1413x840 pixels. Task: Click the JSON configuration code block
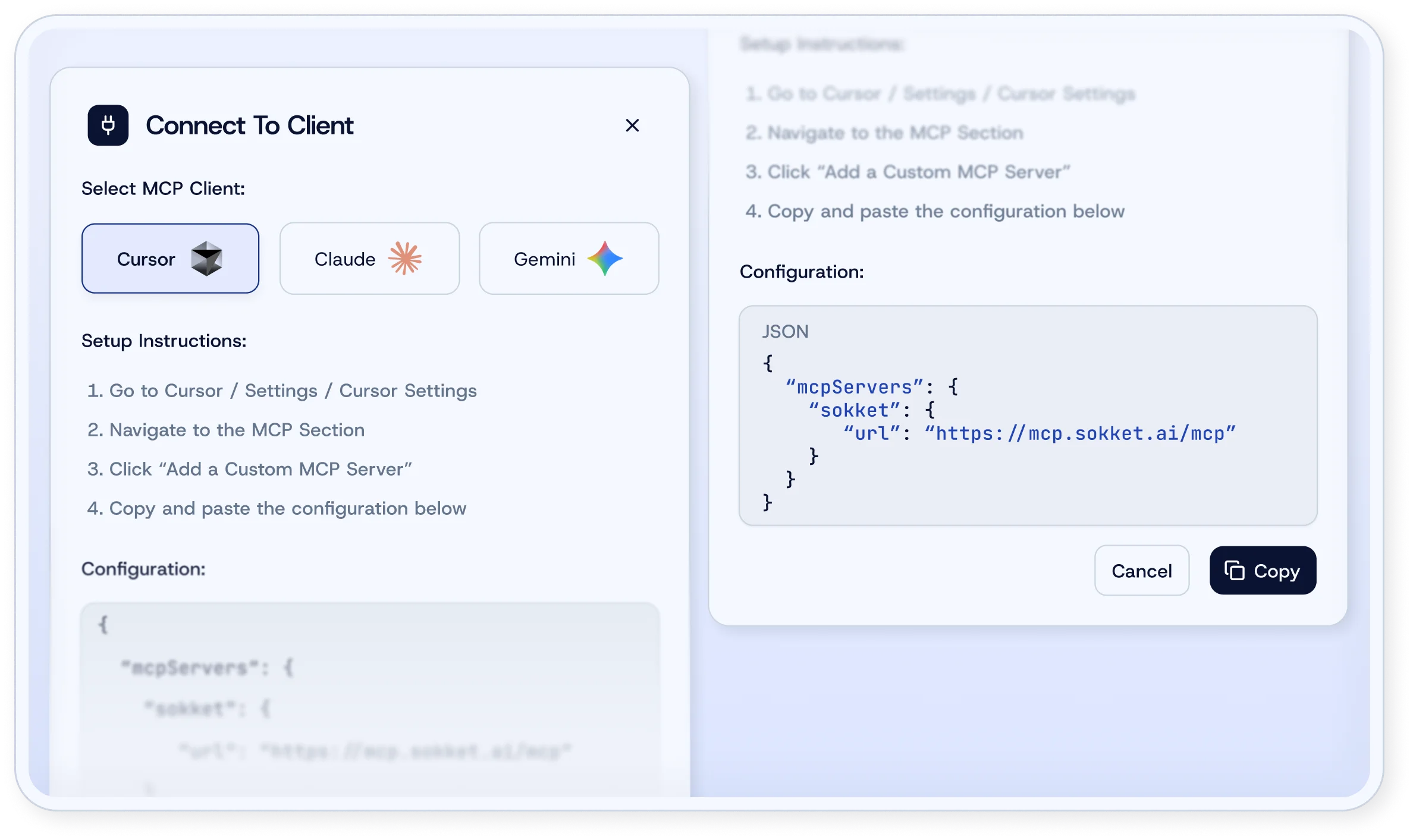(1028, 415)
